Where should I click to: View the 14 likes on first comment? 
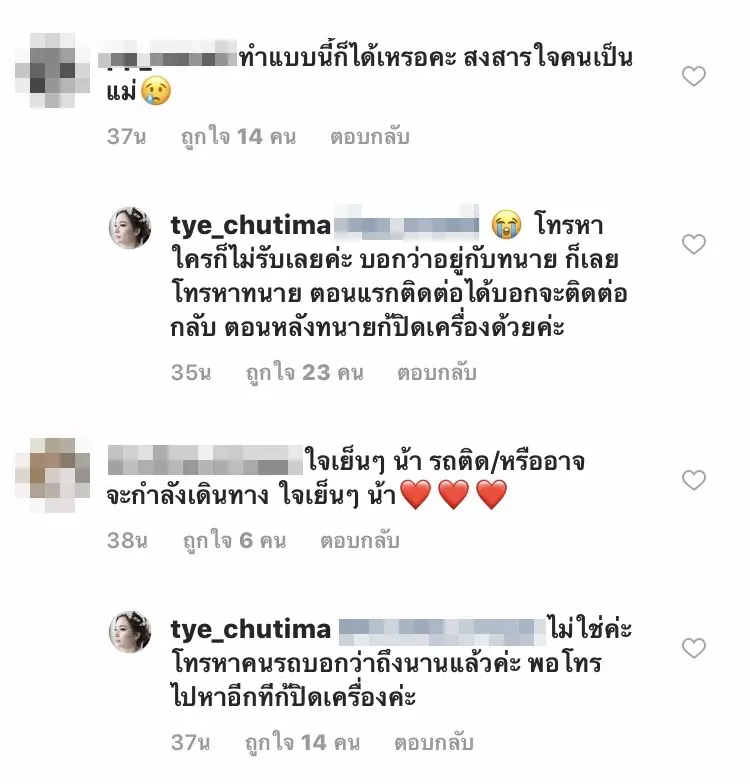coord(238,136)
